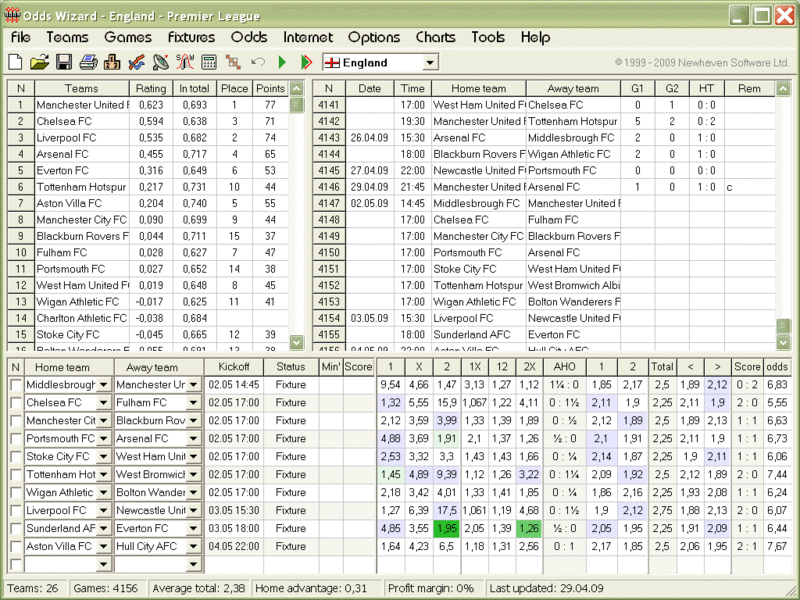Screen dimensions: 800x600
Task: Expand the Hull City AFC away team dropdown
Action: (194, 545)
